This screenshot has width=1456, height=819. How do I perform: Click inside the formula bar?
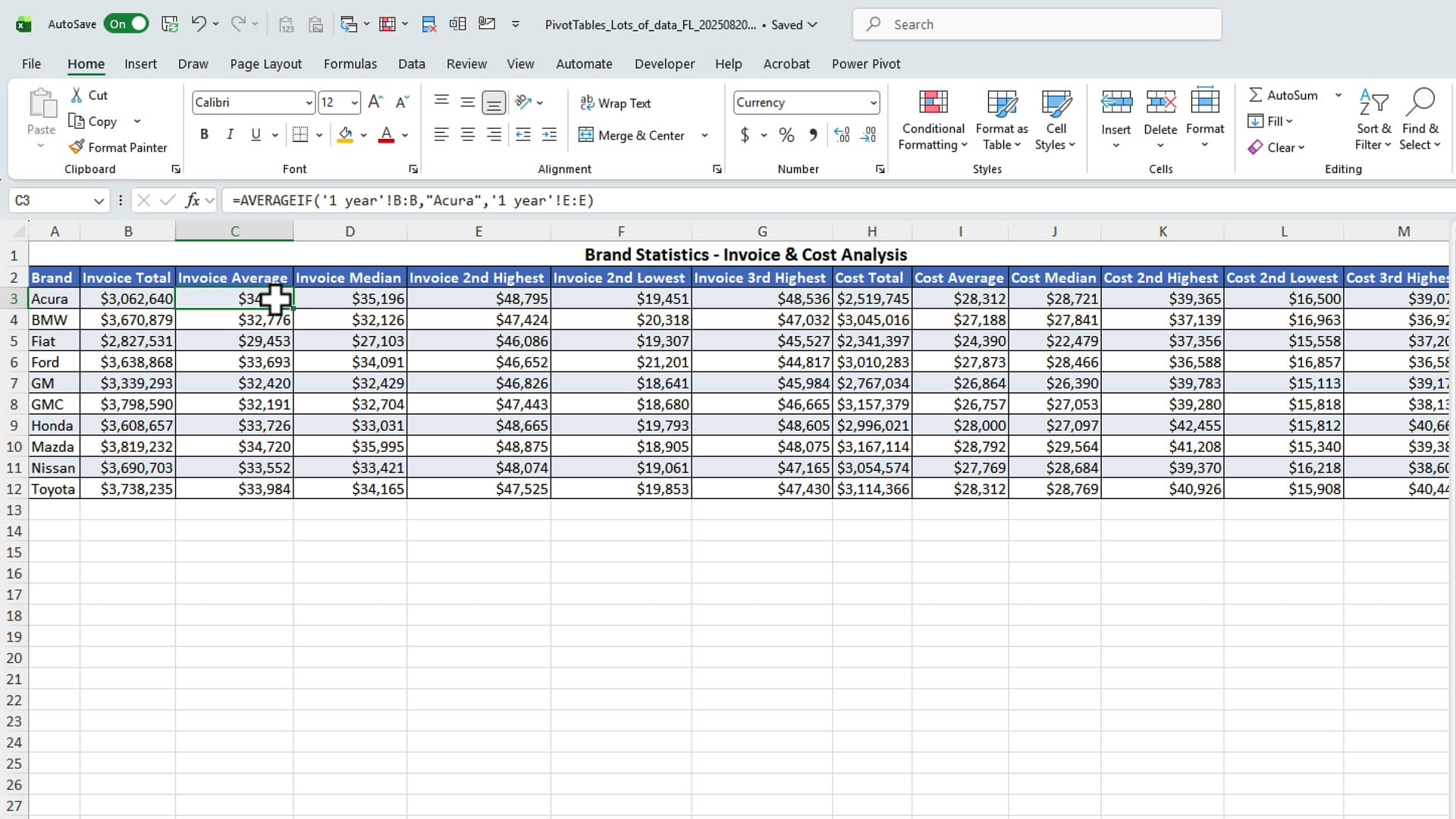pos(531,200)
